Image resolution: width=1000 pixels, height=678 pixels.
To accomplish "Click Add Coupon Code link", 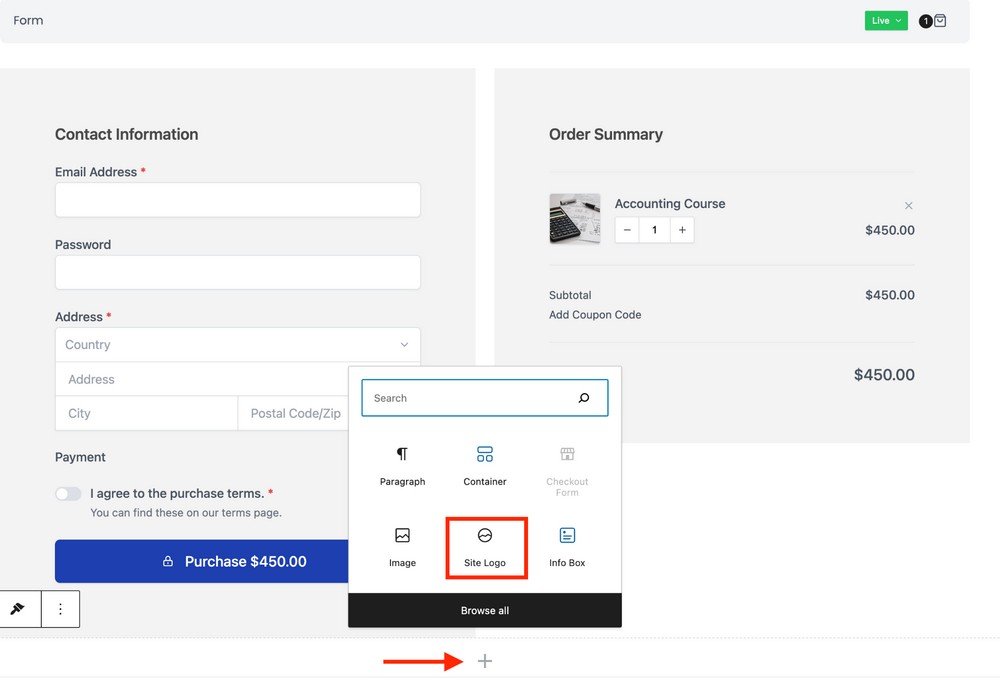I will click(x=595, y=315).
